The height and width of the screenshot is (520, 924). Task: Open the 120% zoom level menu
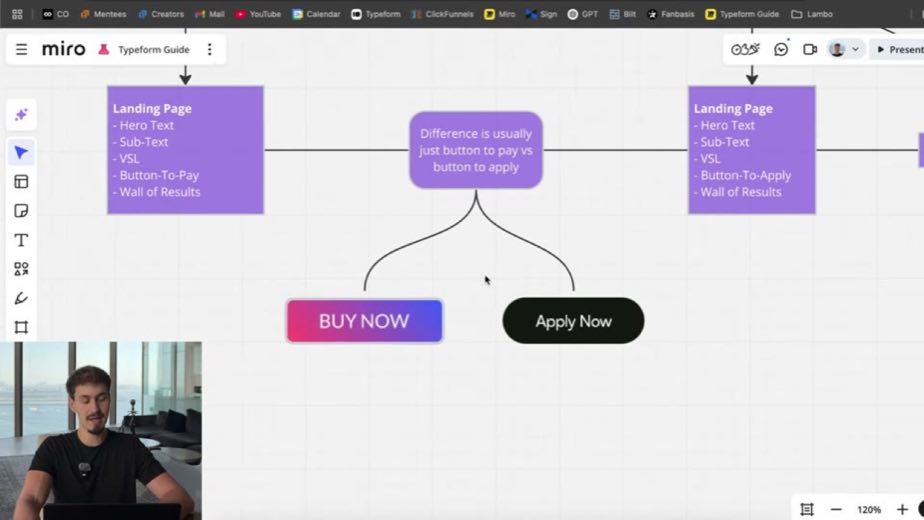[x=869, y=509]
